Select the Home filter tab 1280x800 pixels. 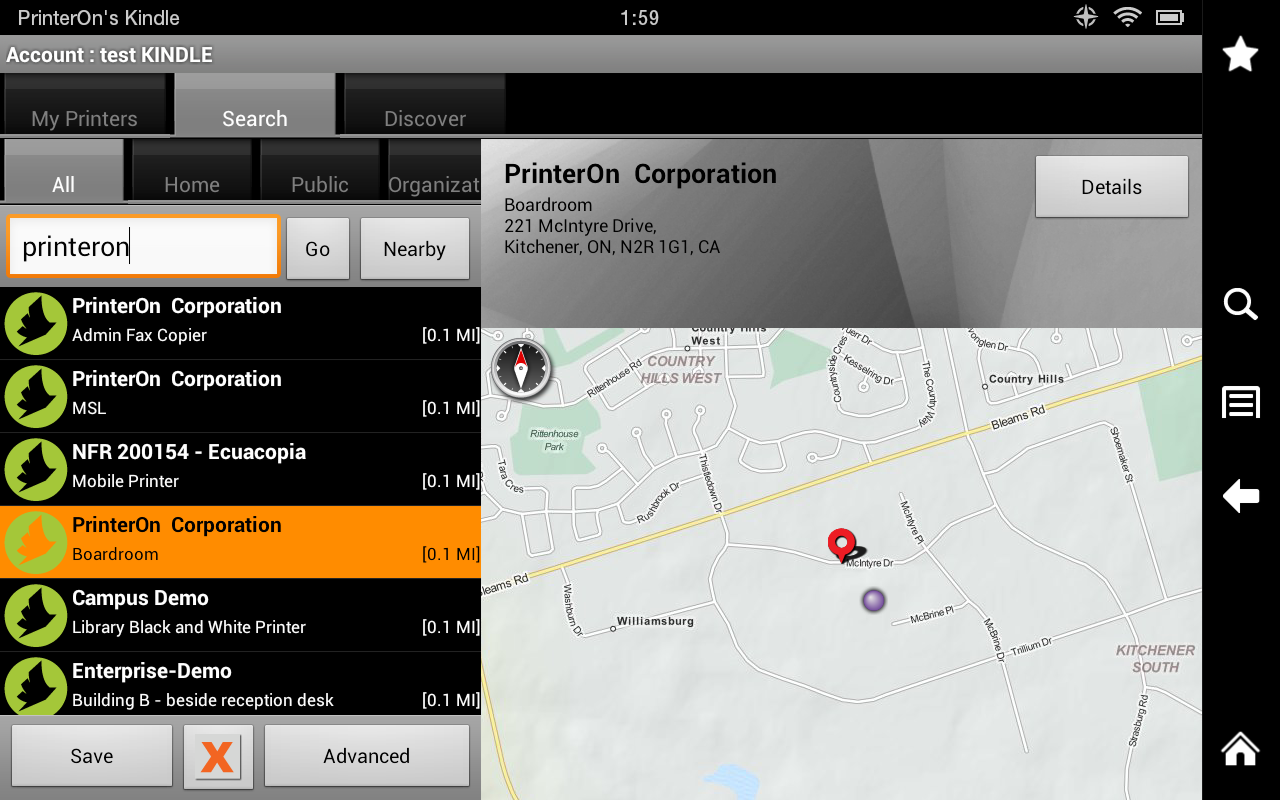pos(192,184)
